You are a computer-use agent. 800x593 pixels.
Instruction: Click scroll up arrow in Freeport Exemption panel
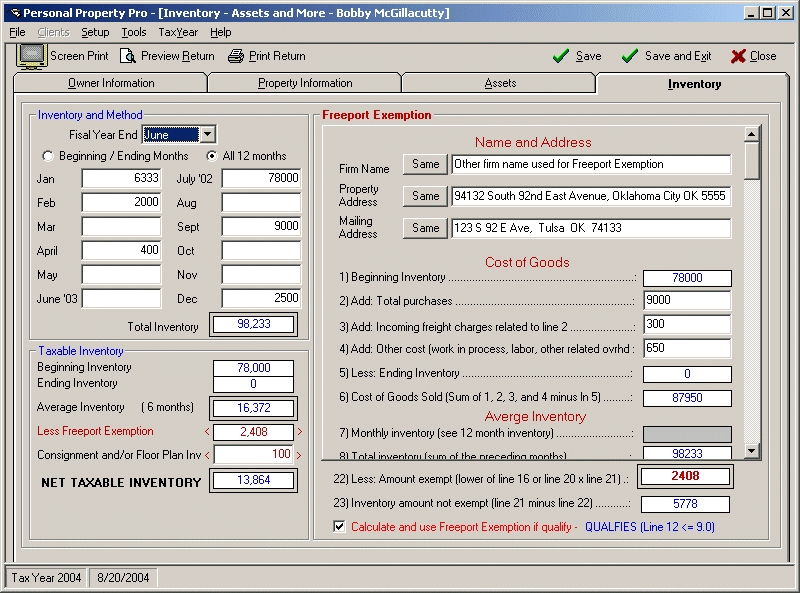coord(751,134)
